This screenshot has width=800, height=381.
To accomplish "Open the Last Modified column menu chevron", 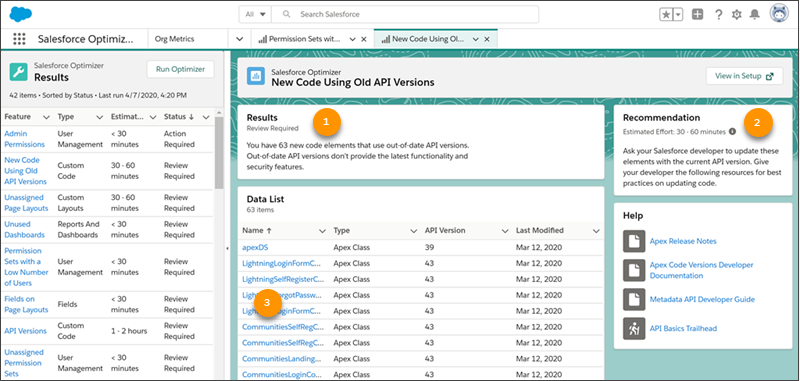I will tap(596, 231).
